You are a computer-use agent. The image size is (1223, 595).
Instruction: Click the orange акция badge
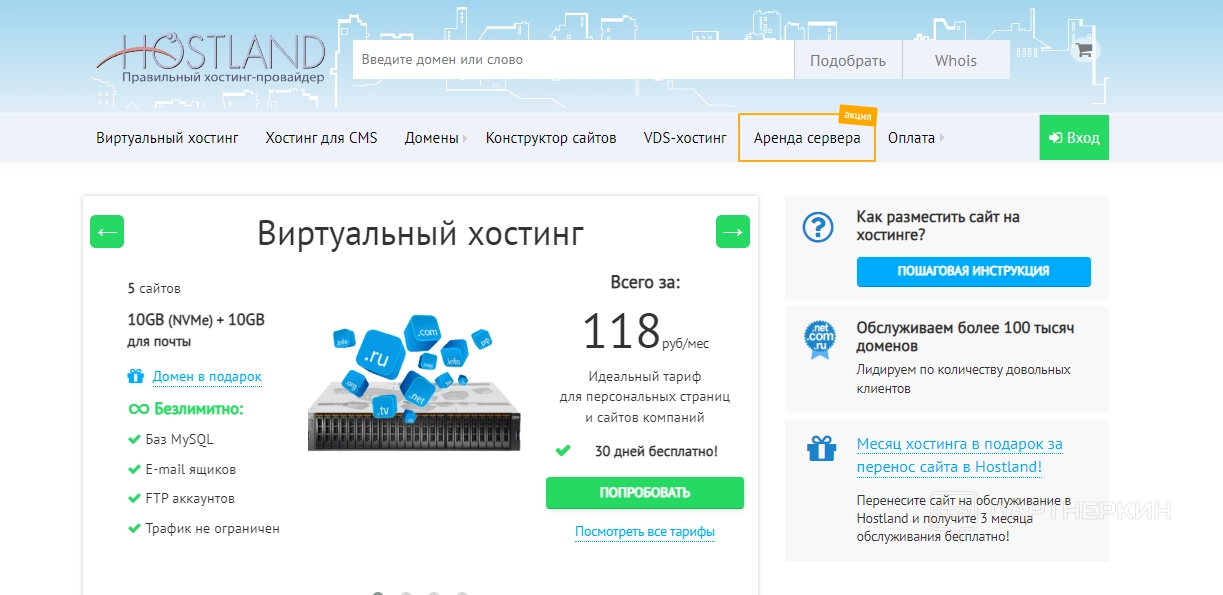[x=858, y=115]
